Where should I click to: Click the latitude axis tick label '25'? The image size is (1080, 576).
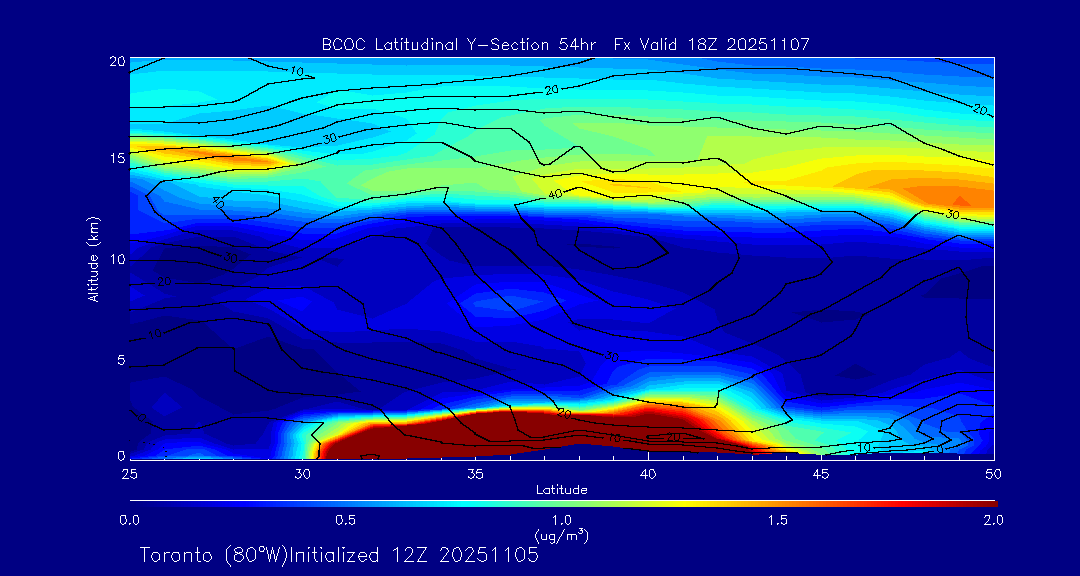(129, 473)
